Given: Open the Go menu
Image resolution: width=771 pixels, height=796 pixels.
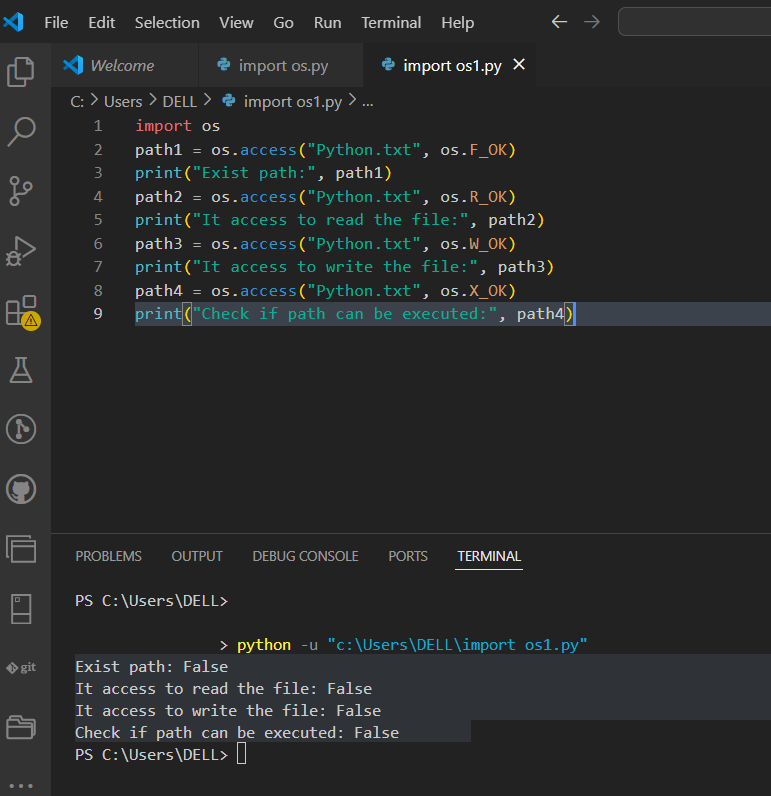Looking at the screenshot, I should tap(283, 23).
